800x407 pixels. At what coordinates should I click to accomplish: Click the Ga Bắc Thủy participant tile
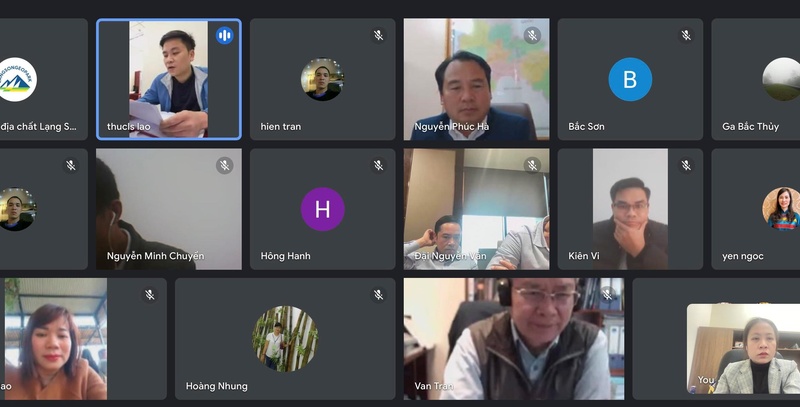point(756,79)
